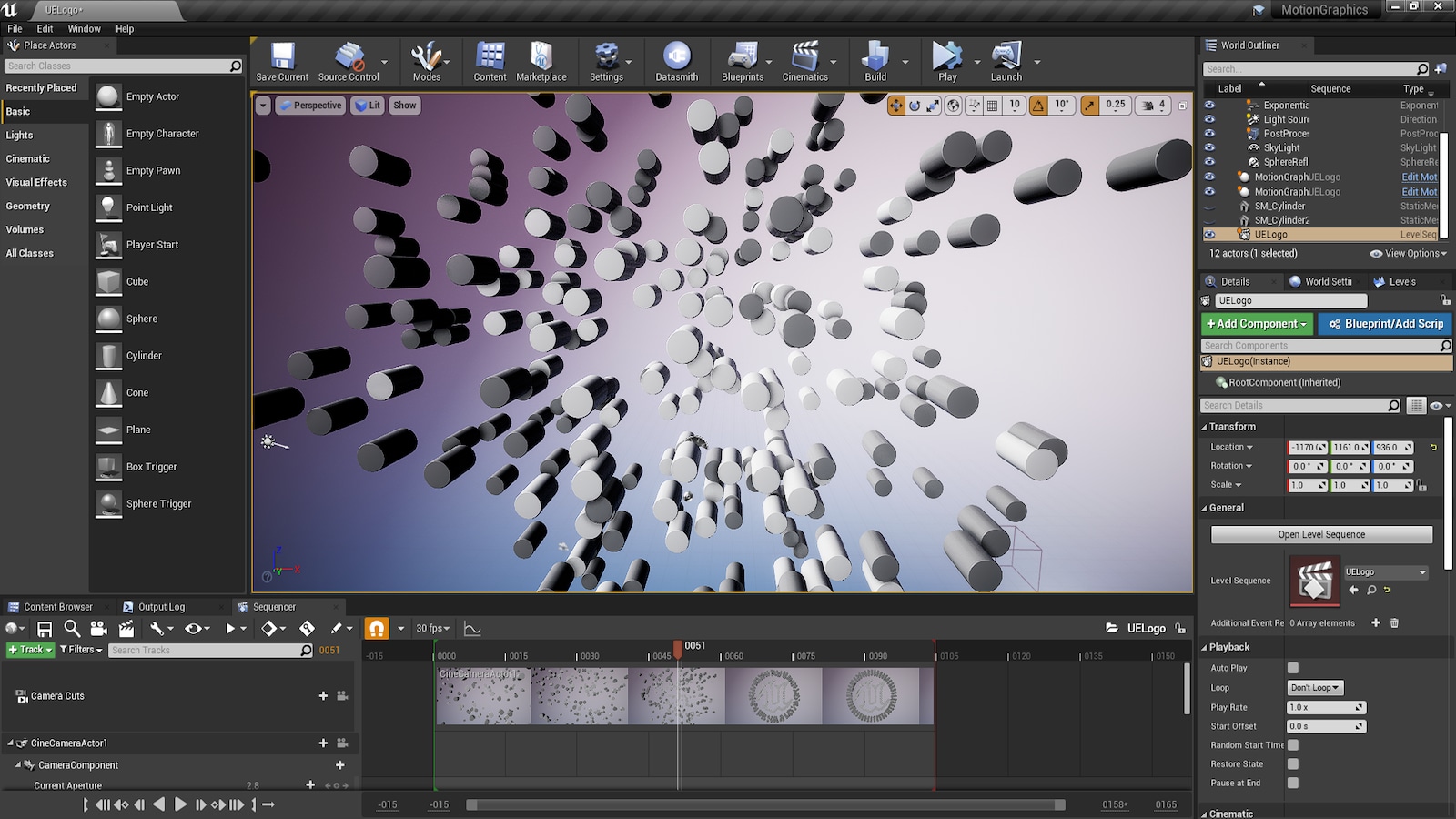Launch the Datasmith import tool
This screenshot has width=1456, height=819.
click(x=675, y=56)
